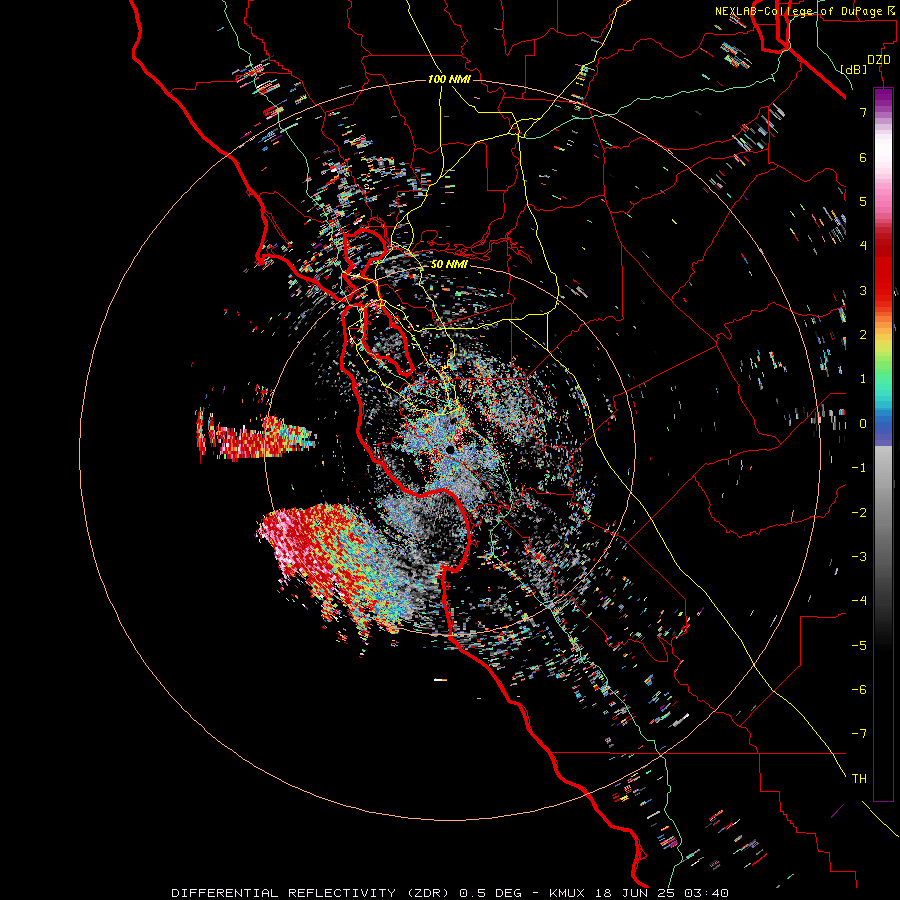The height and width of the screenshot is (900, 900).
Task: Click the -6 value on the color scale
Action: (x=859, y=690)
